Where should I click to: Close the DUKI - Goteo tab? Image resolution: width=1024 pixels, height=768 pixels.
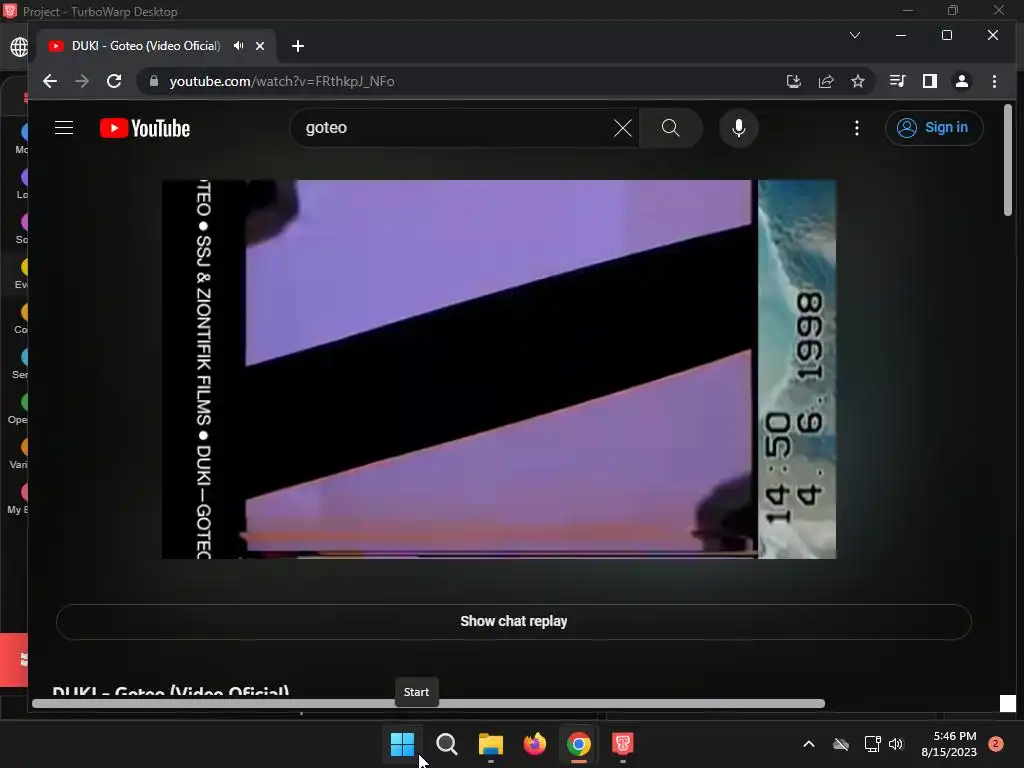pyautogui.click(x=260, y=46)
